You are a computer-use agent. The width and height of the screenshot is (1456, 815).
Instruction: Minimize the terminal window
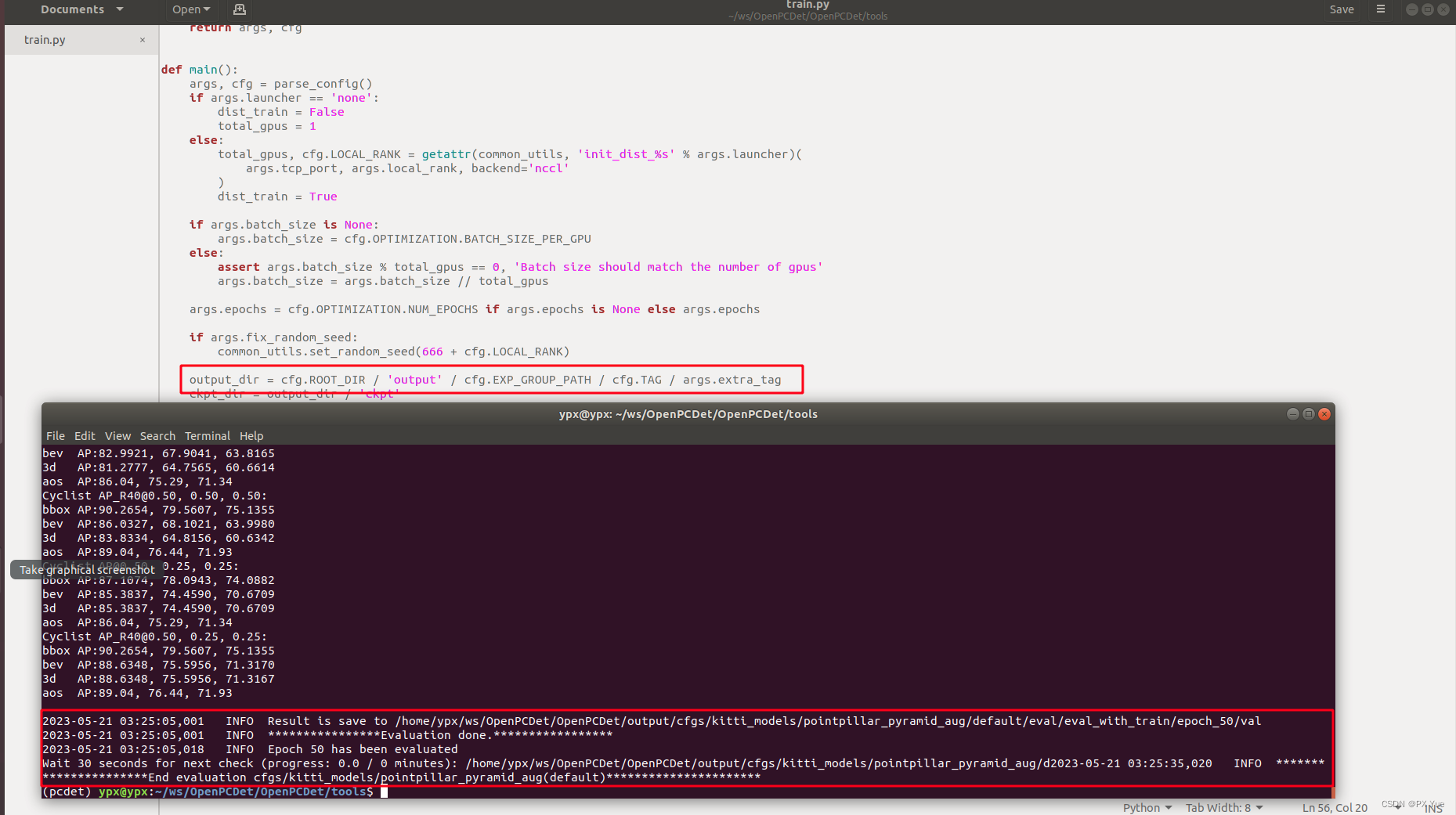tap(1293, 414)
